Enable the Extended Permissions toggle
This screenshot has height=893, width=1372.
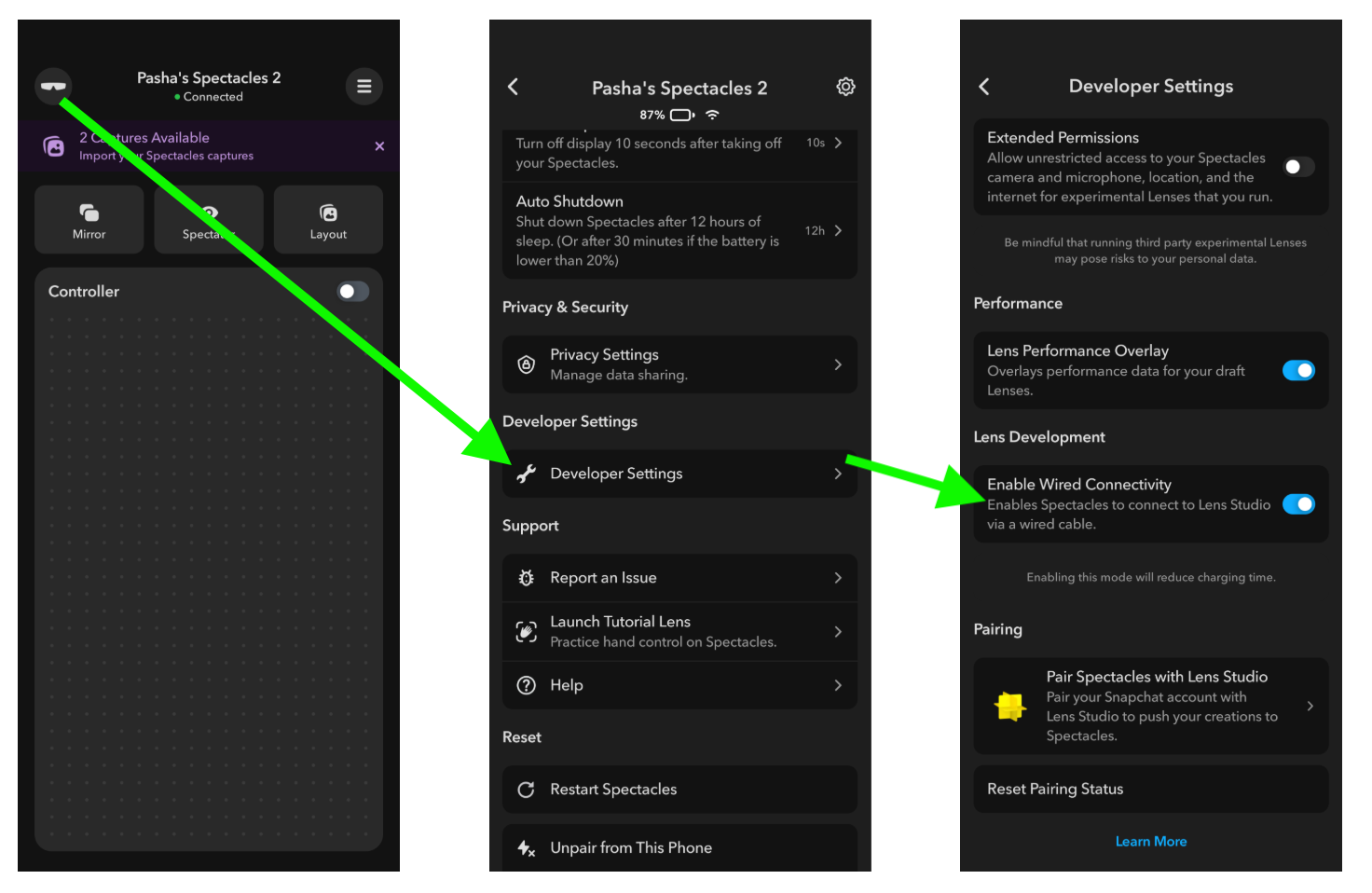(x=1298, y=167)
